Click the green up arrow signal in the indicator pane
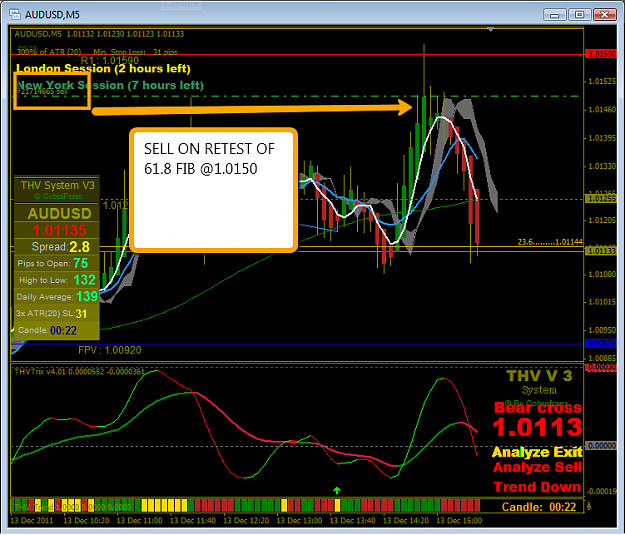 coord(337,490)
